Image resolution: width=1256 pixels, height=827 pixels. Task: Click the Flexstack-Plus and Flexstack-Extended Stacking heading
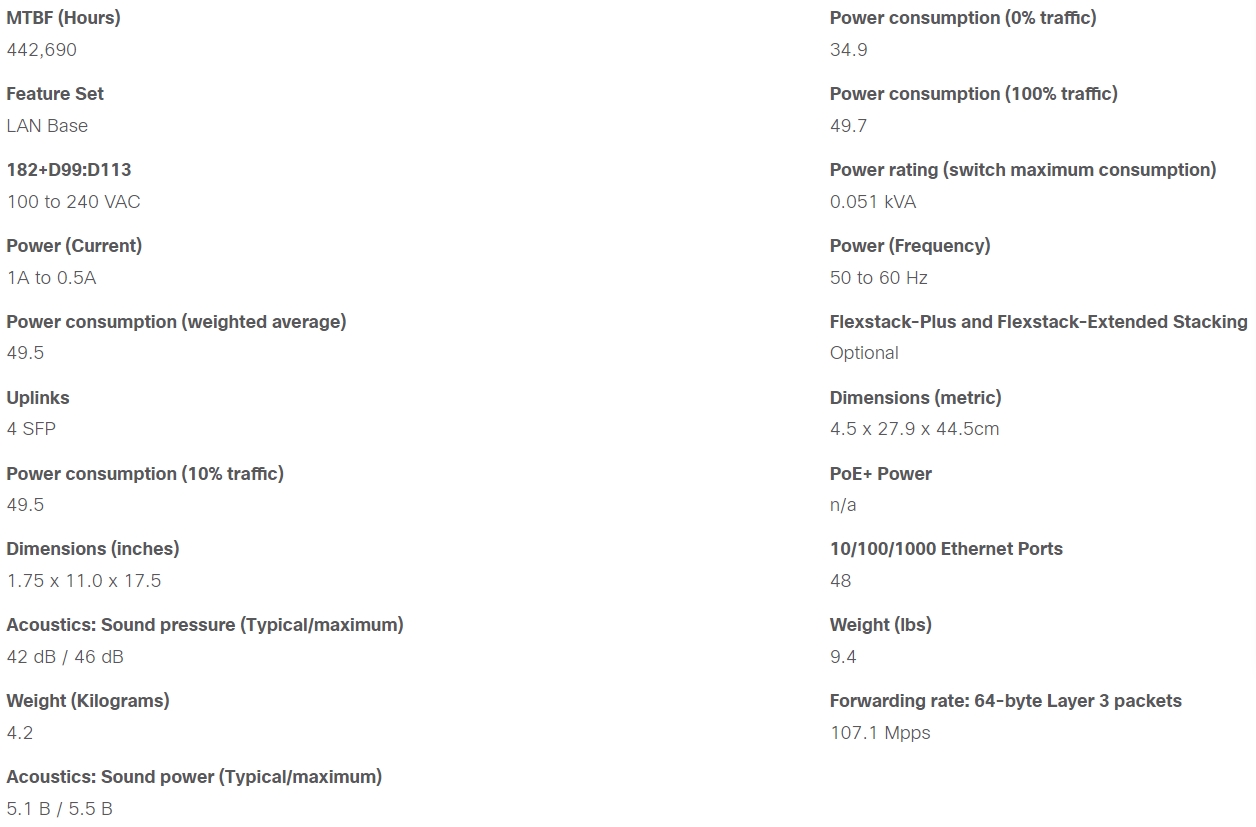click(1038, 322)
